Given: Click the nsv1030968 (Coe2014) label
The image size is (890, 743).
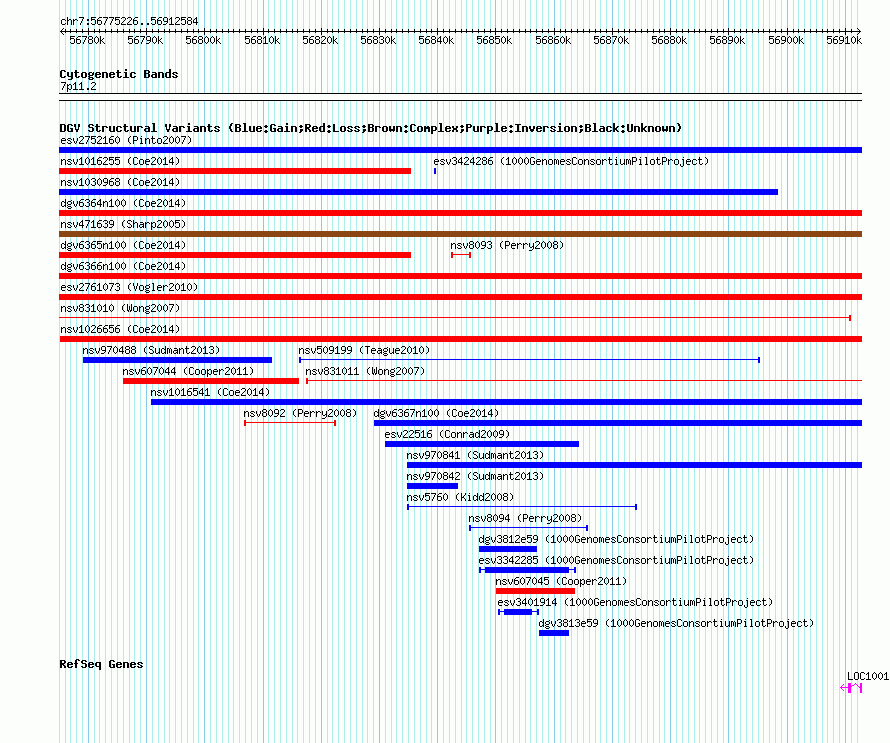Looking at the screenshot, I should point(120,182).
